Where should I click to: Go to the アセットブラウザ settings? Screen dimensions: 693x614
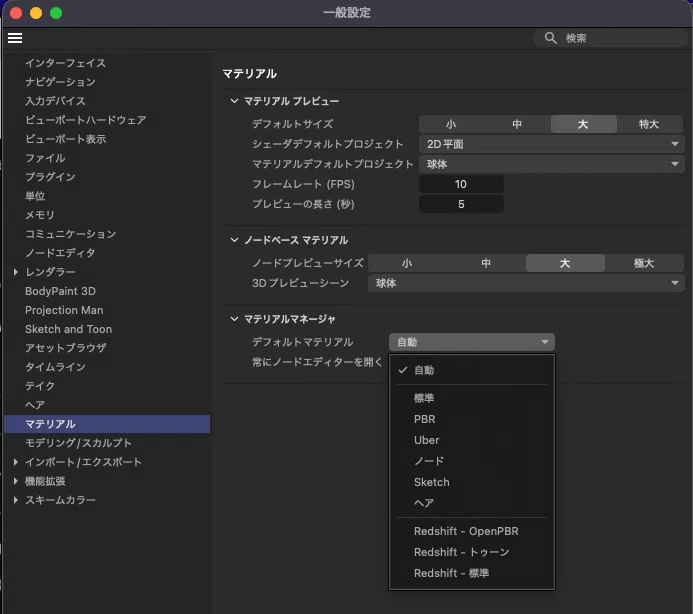click(67, 348)
